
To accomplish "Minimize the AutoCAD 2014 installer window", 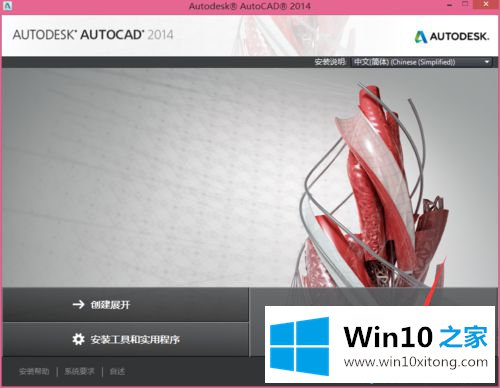I will (x=450, y=5).
